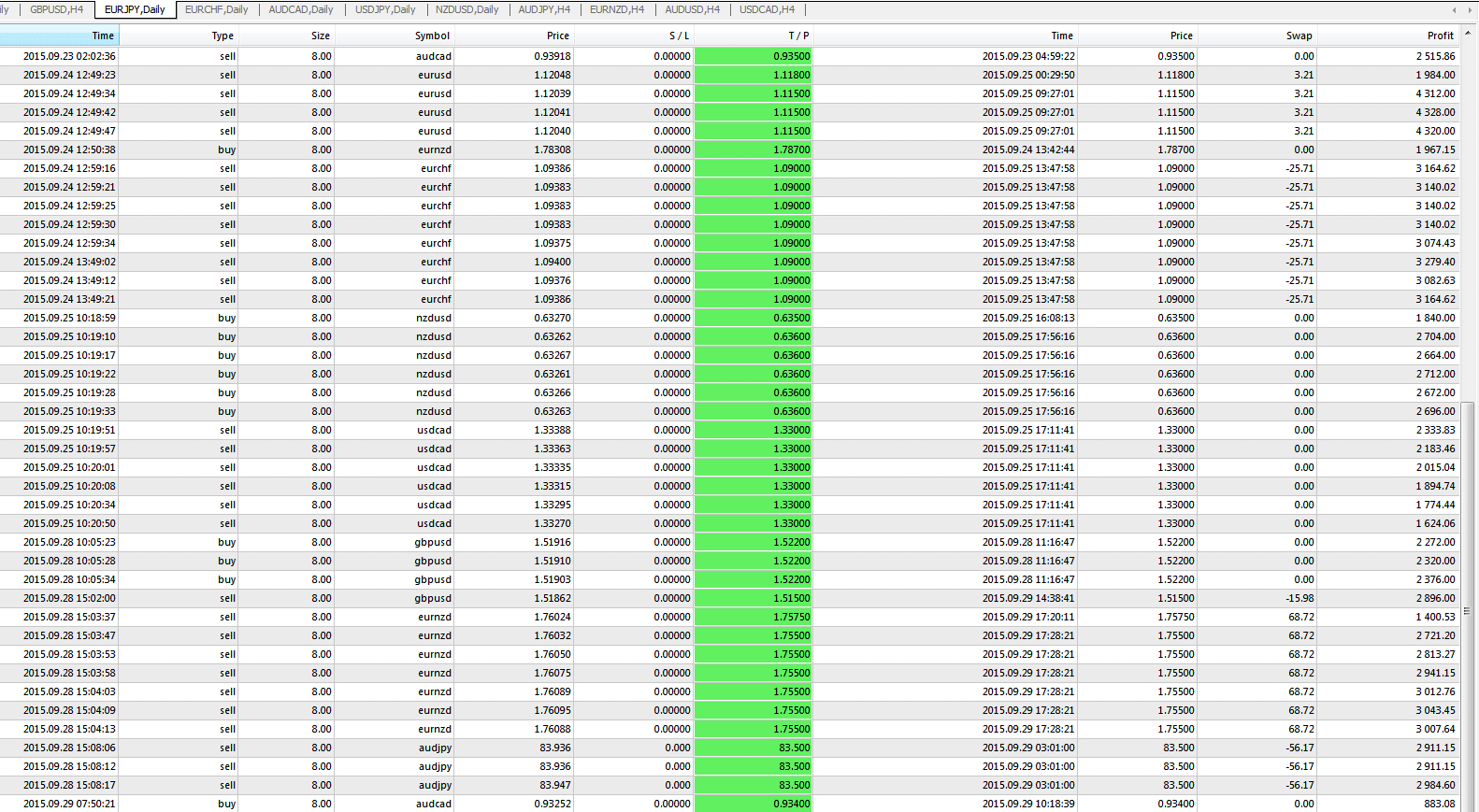Select profit value 883.08
1479x812 pixels.
(1440, 804)
